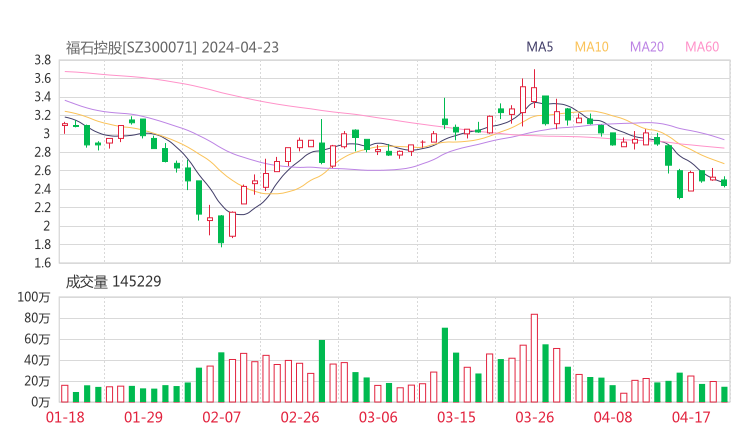
Task: Click the 02-26 date axis label
Action: coord(300,417)
